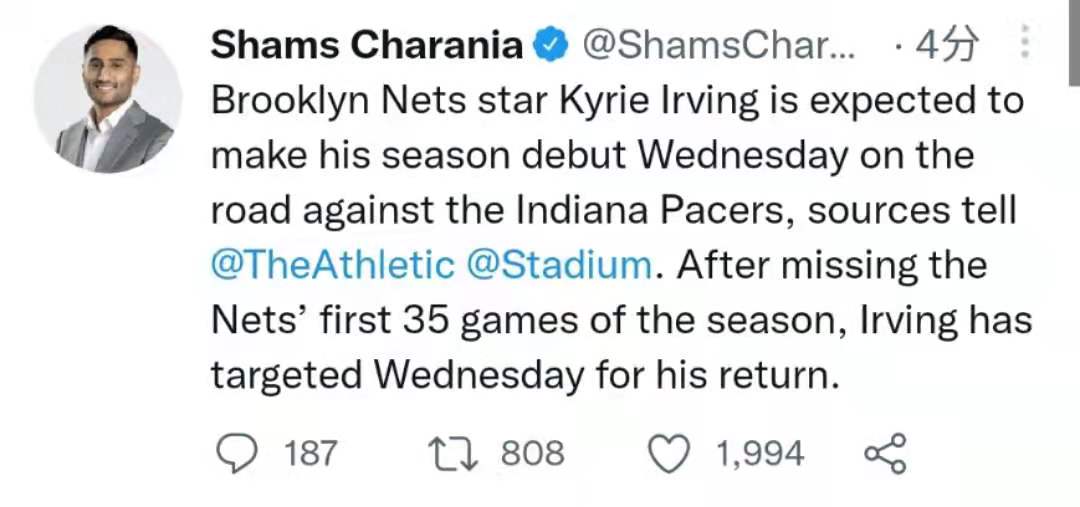This screenshot has width=1080, height=507.
Task: Click the reply speech bubble icon
Action: pyautogui.click(x=236, y=454)
